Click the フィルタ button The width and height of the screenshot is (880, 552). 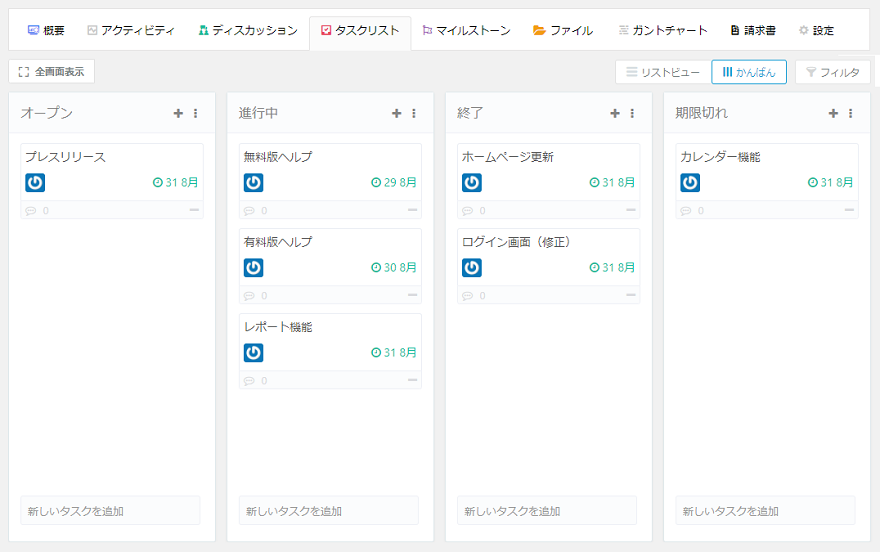coord(832,72)
